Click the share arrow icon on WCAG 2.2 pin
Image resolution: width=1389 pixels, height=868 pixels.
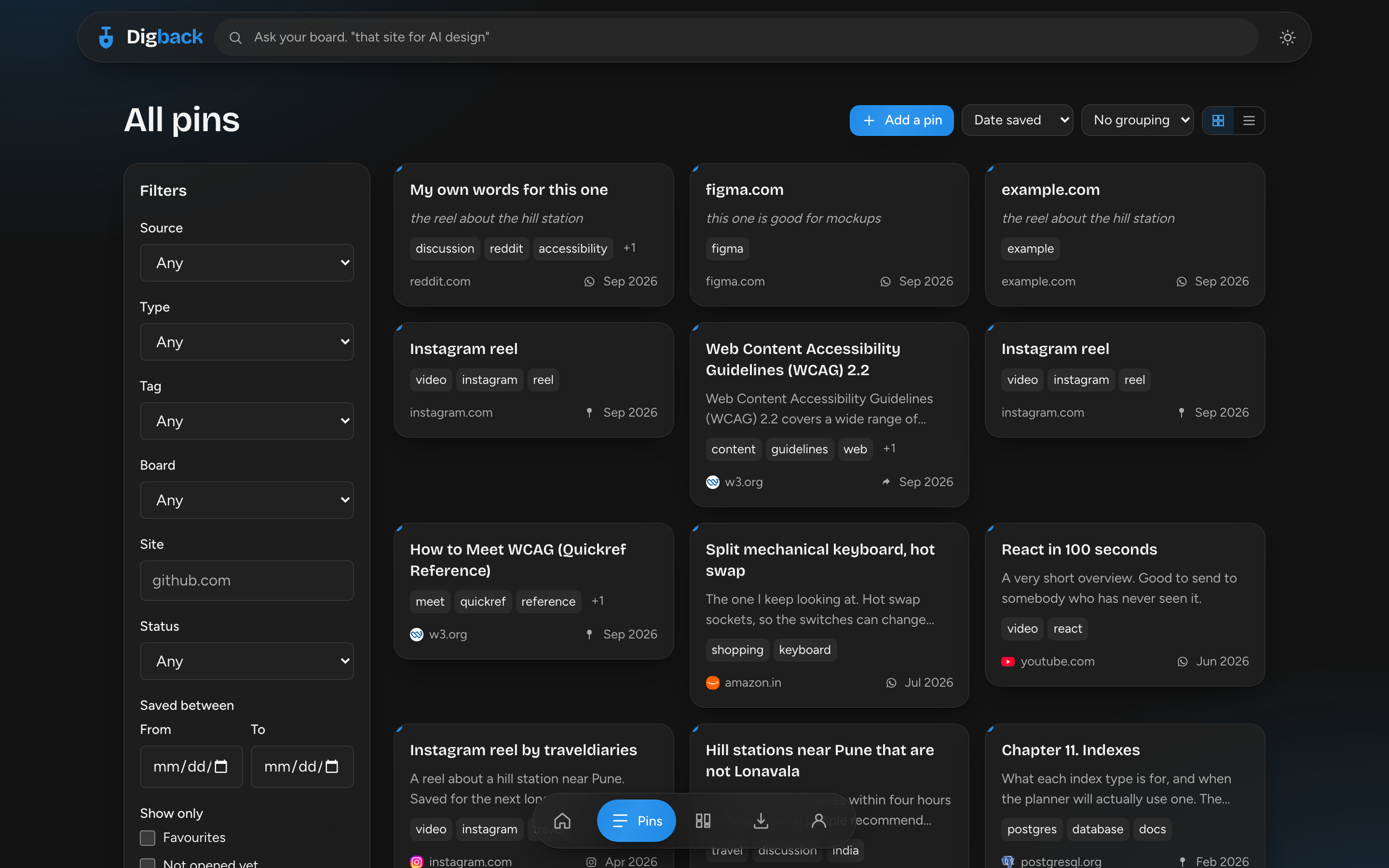click(x=885, y=482)
